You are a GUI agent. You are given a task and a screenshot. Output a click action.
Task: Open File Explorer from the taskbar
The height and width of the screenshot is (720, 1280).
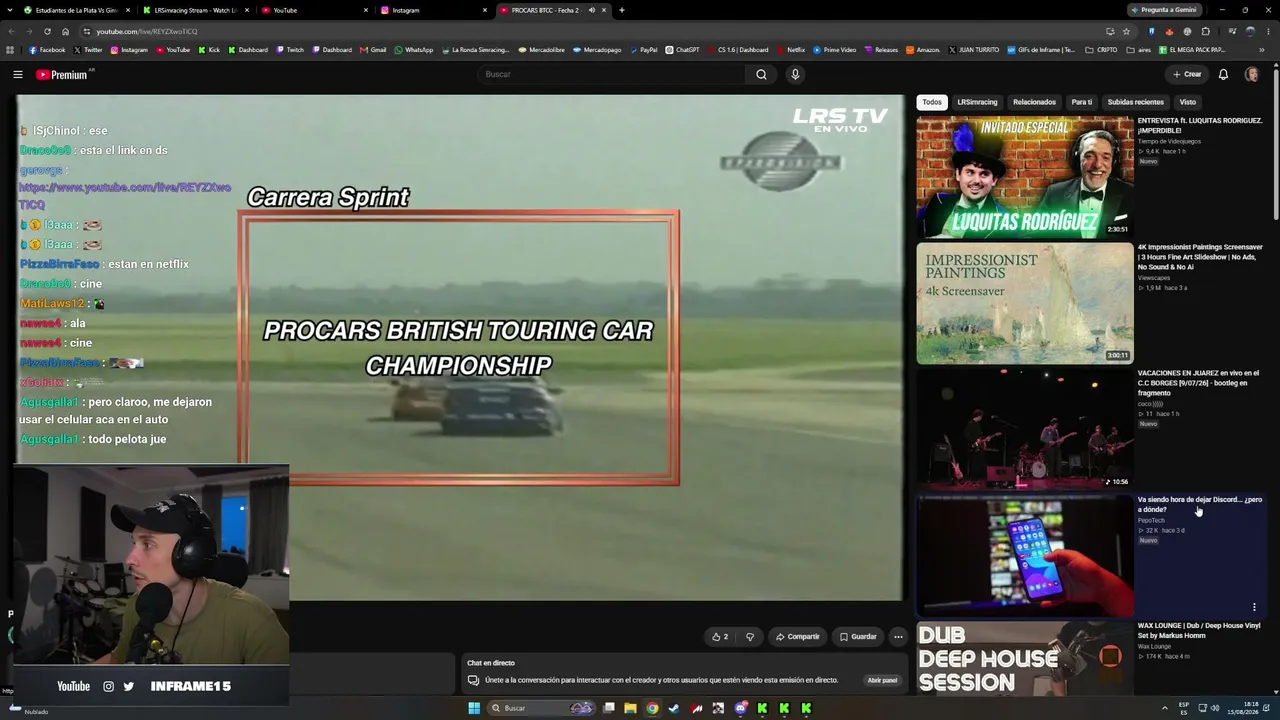[x=630, y=708]
